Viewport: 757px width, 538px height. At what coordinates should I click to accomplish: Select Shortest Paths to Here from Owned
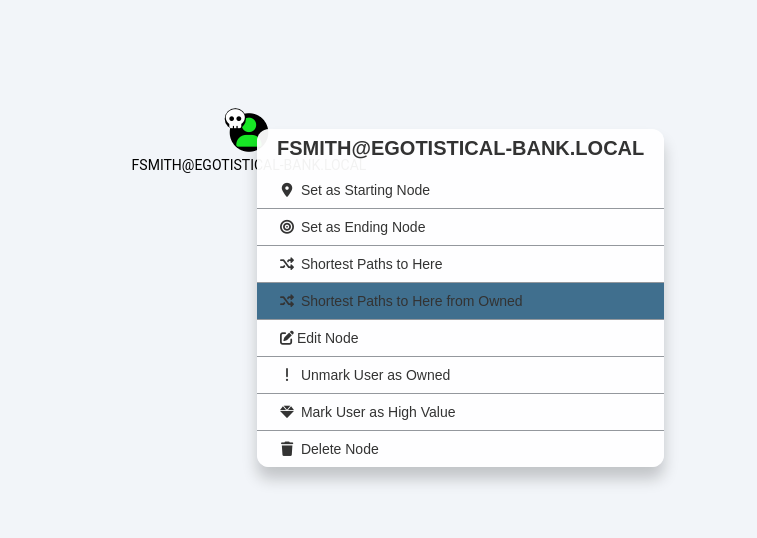click(411, 301)
